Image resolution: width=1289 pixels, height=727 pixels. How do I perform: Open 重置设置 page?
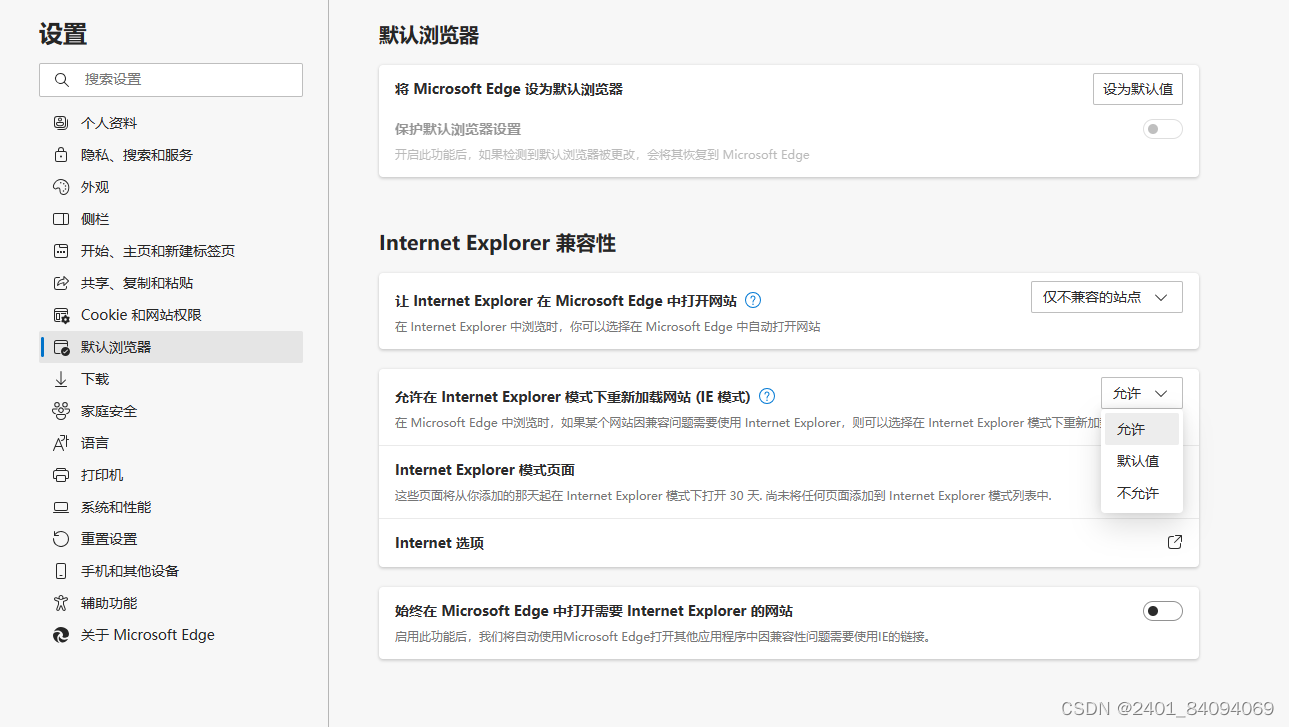171,539
